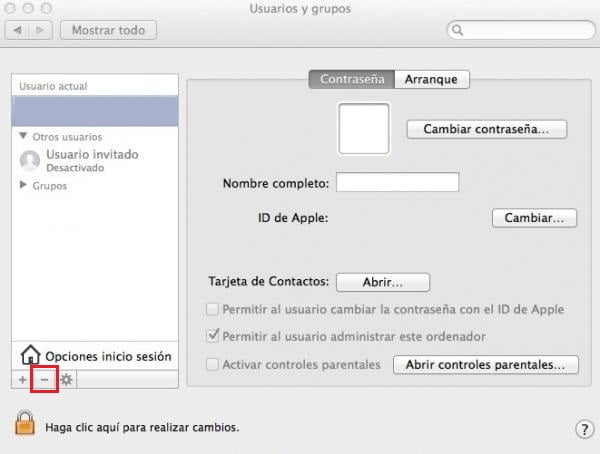Click the minus button to remove user
This screenshot has height=454, width=600.
(44, 380)
